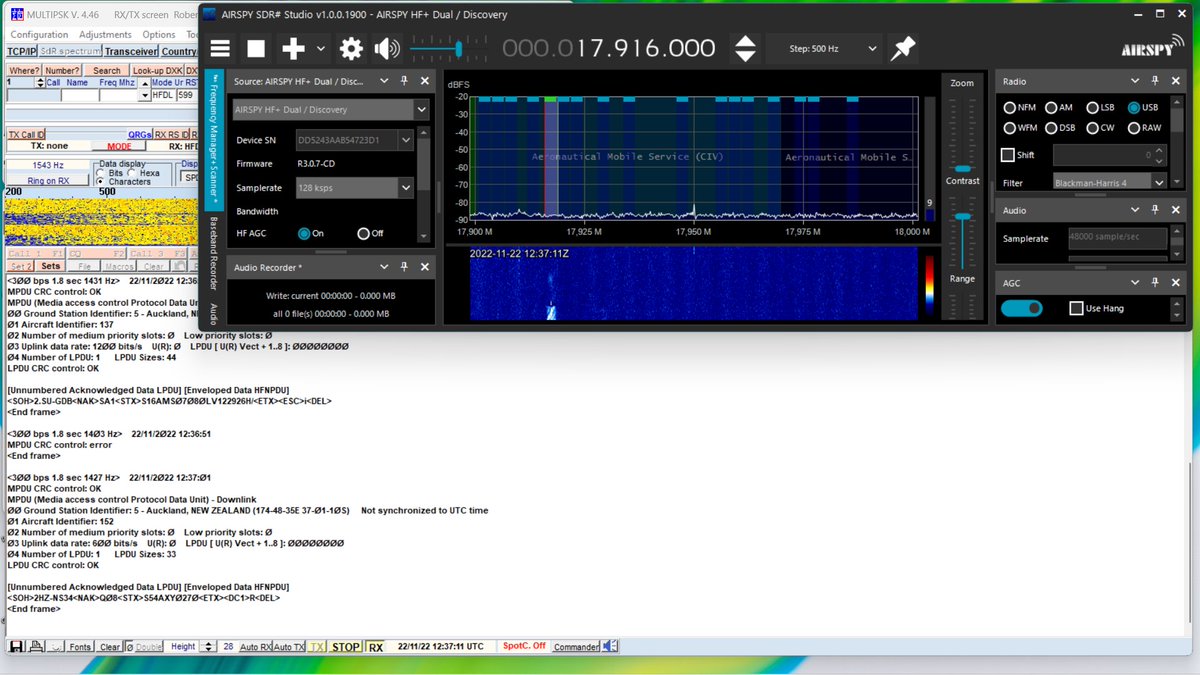Turn HF AGC Off
The height and width of the screenshot is (675, 1200).
tap(363, 233)
